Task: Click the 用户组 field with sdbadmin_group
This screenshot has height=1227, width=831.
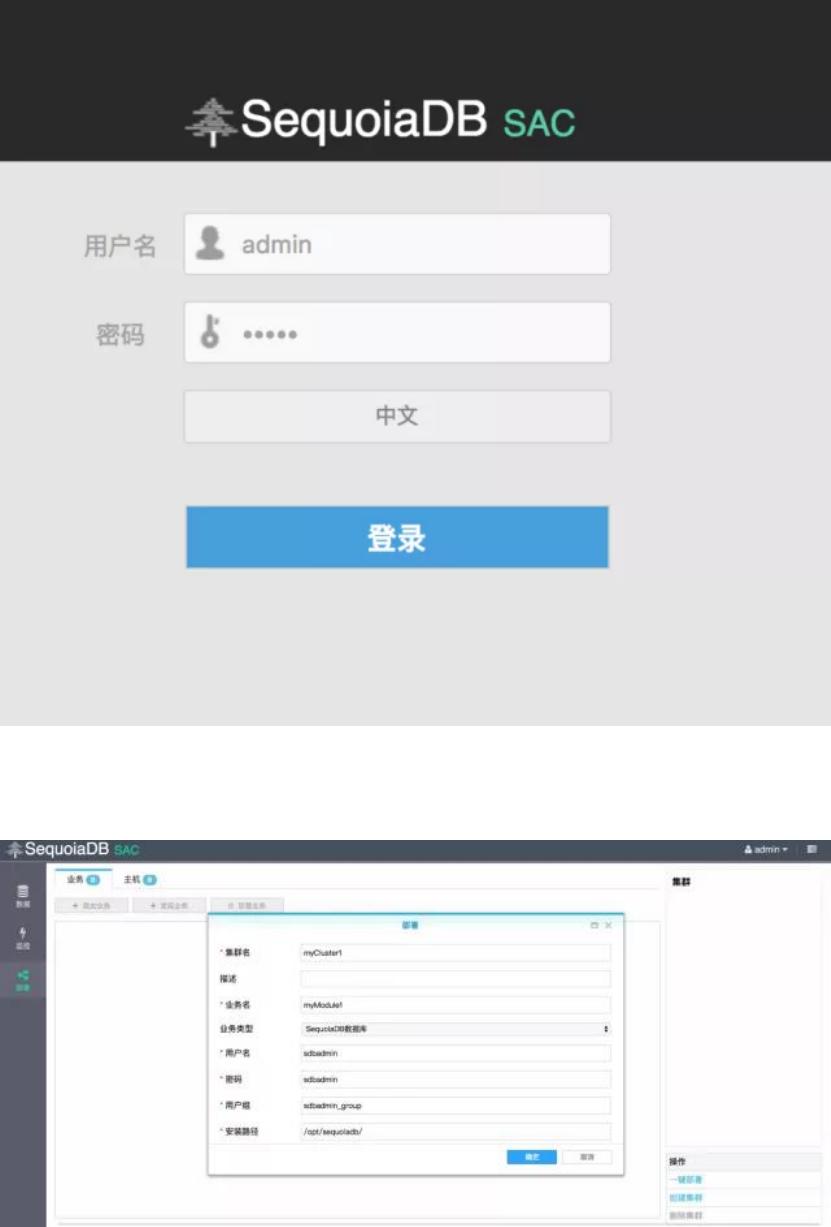Action: tap(455, 1105)
